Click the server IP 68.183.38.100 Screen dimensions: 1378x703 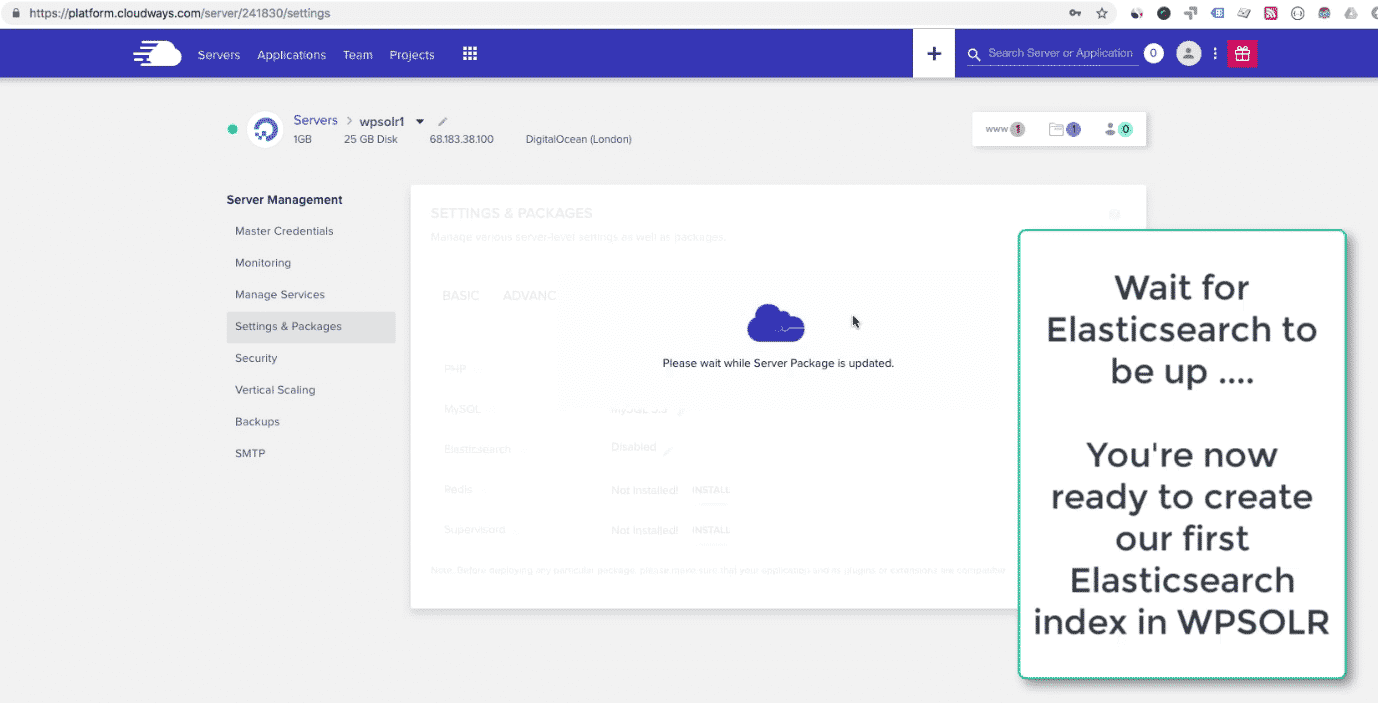462,140
